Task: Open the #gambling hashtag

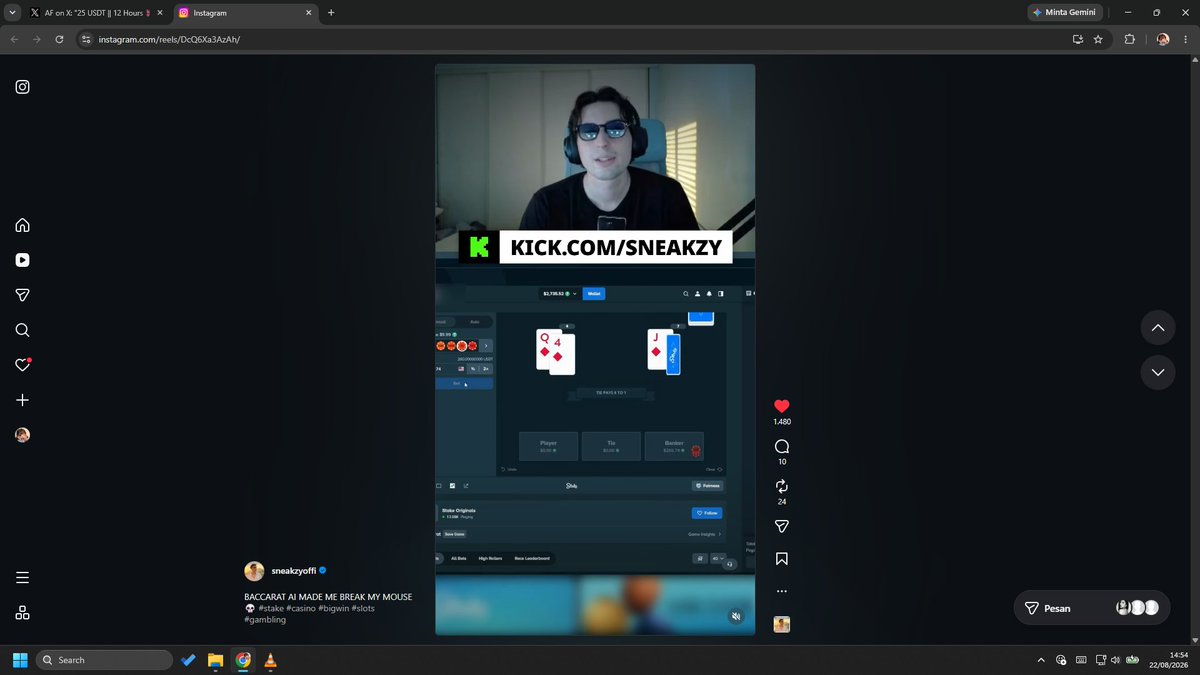Action: [265, 620]
